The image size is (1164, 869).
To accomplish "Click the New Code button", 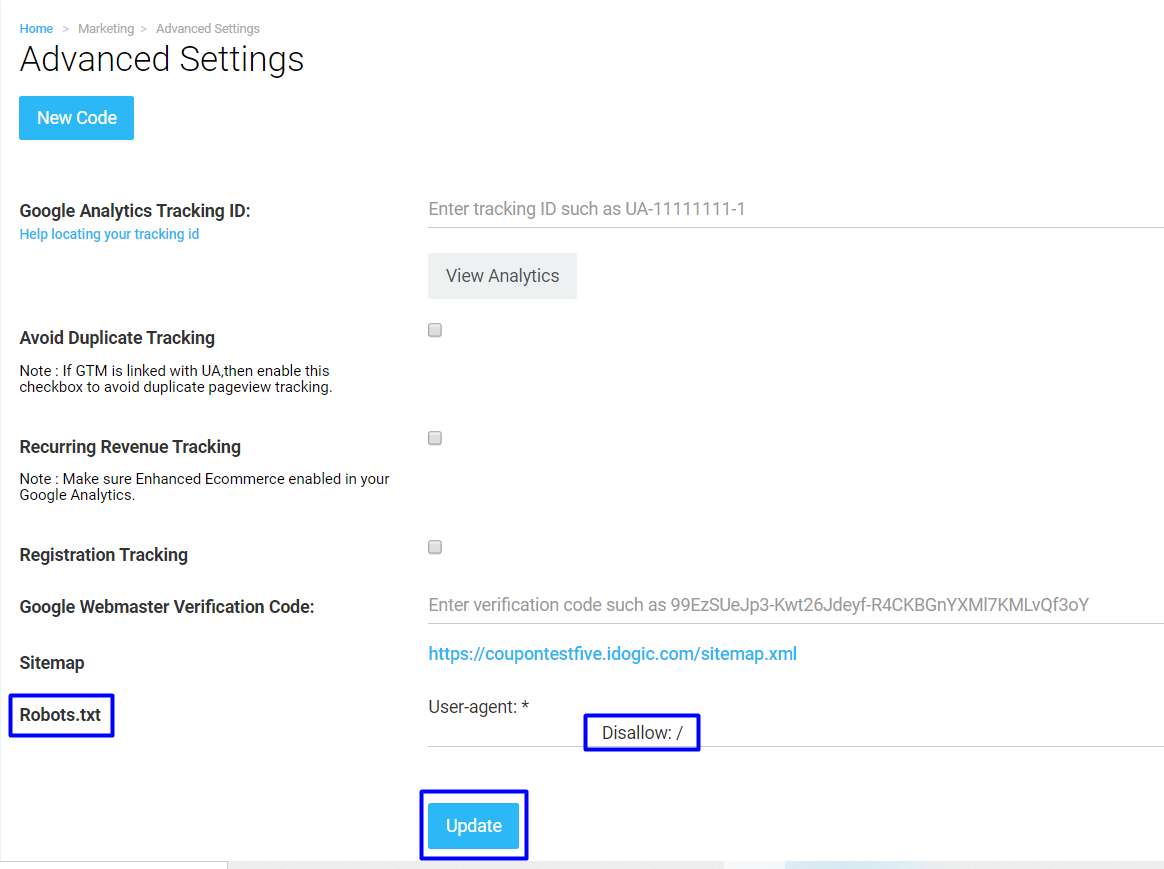I will tap(76, 118).
